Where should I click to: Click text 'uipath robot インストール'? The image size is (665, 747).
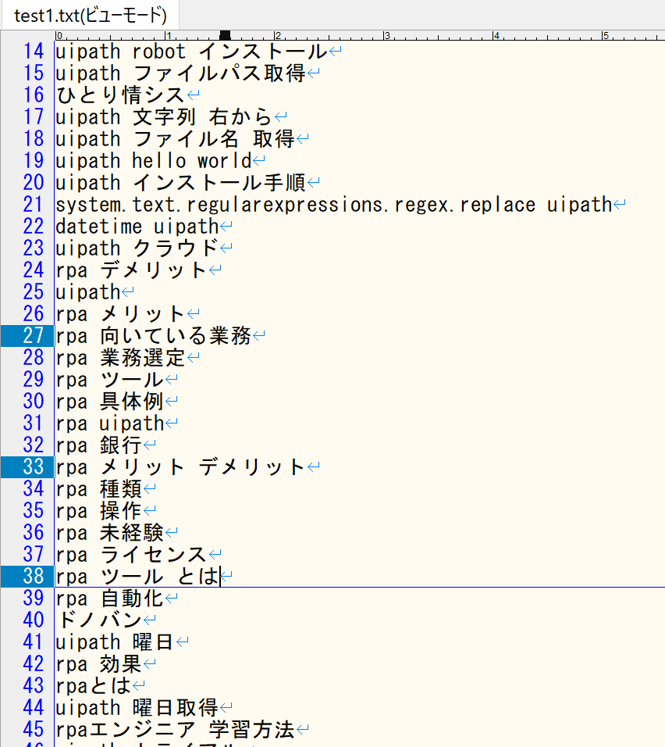(191, 51)
